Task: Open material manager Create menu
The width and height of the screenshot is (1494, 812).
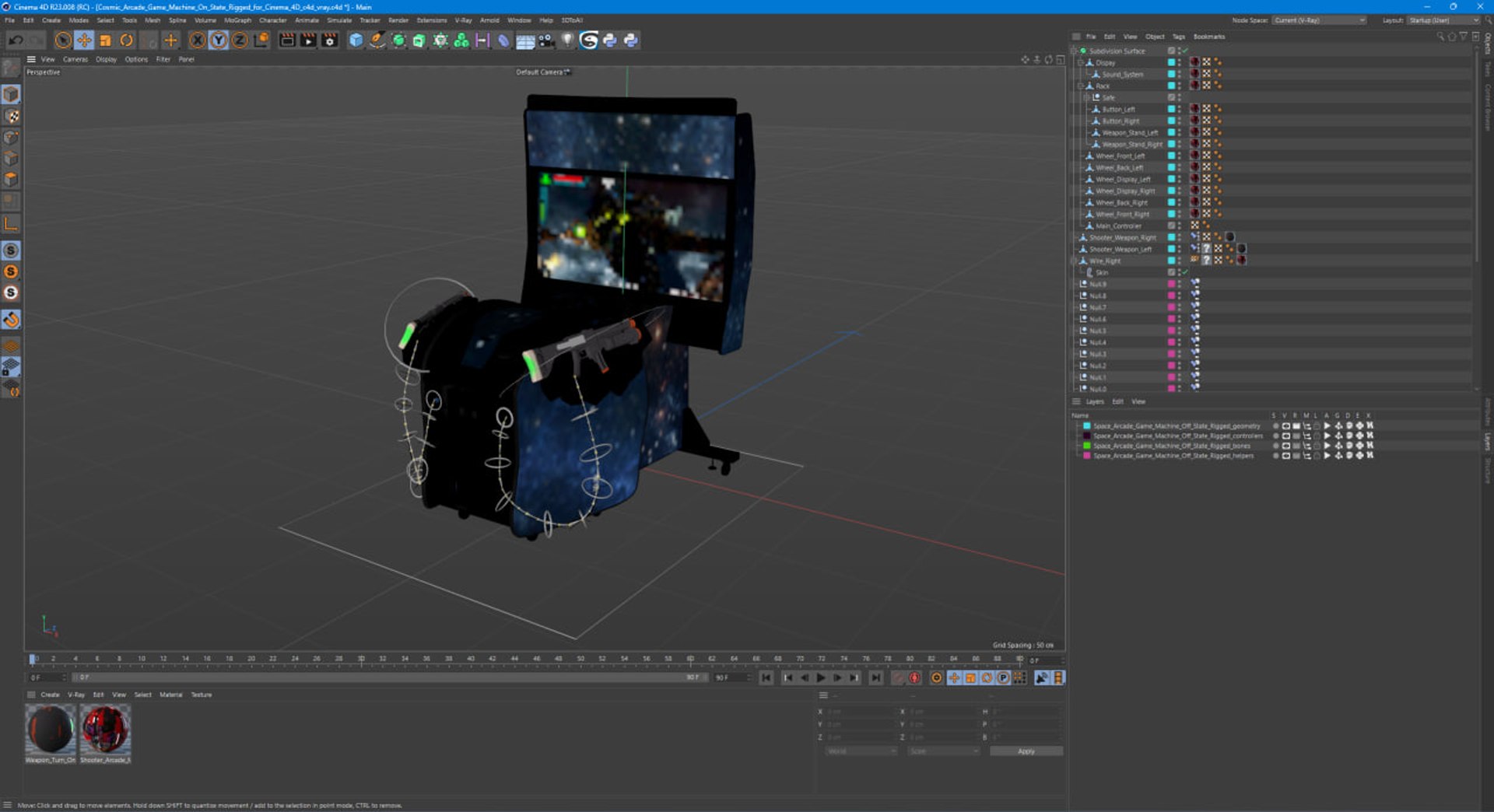Action: [x=50, y=695]
